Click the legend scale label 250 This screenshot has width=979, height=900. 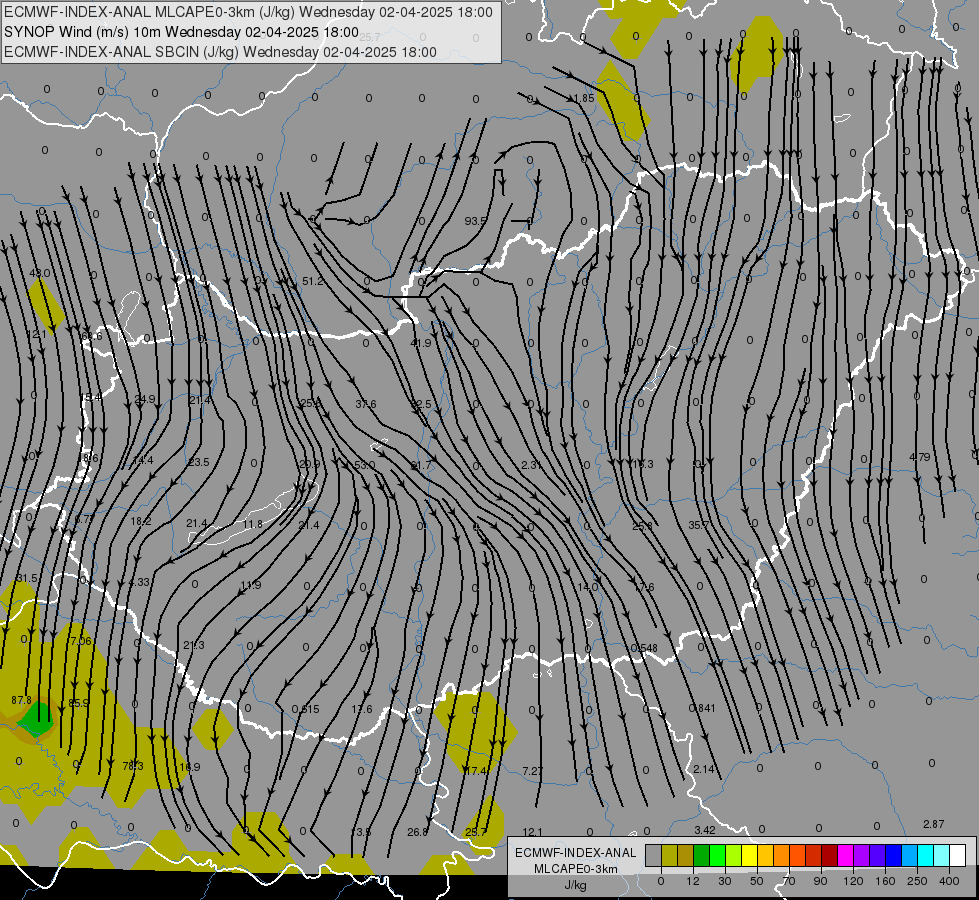917,881
